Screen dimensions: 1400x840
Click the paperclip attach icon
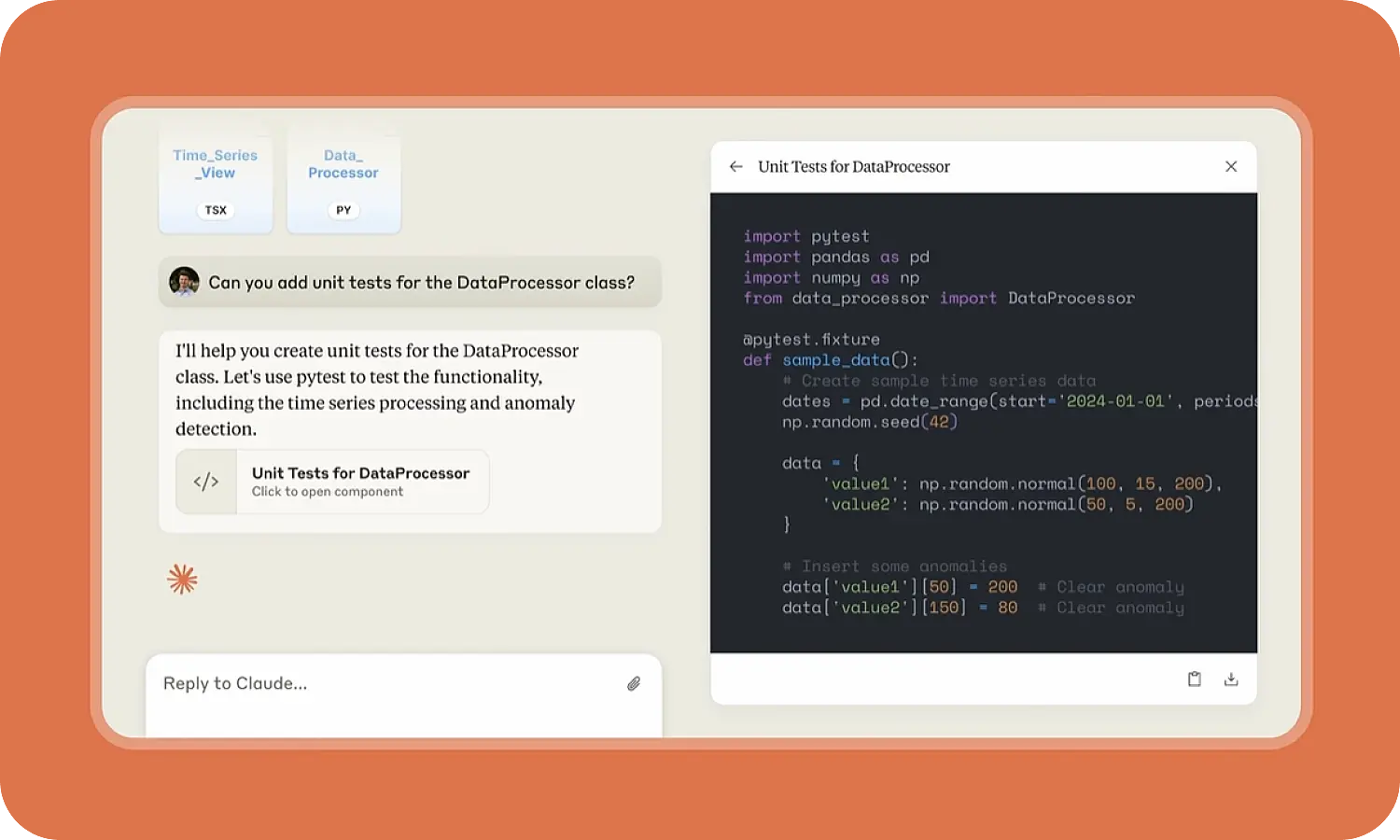[634, 684]
